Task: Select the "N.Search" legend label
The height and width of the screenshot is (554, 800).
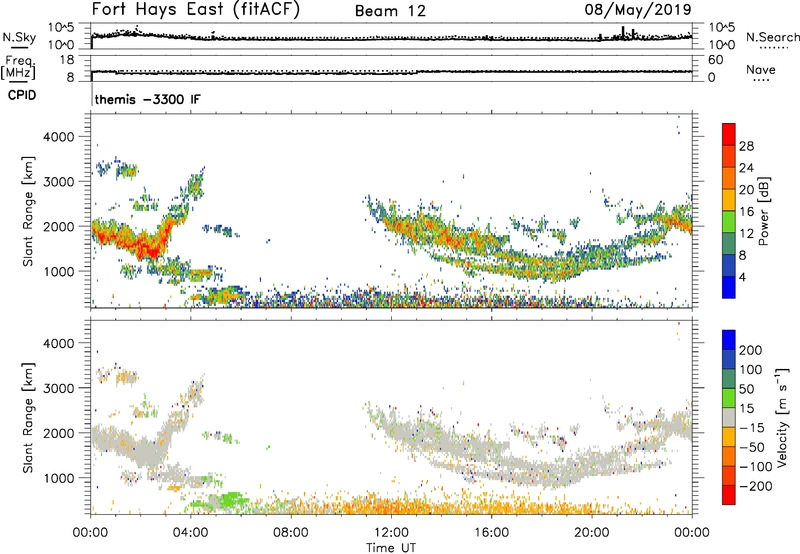Action: tap(772, 37)
